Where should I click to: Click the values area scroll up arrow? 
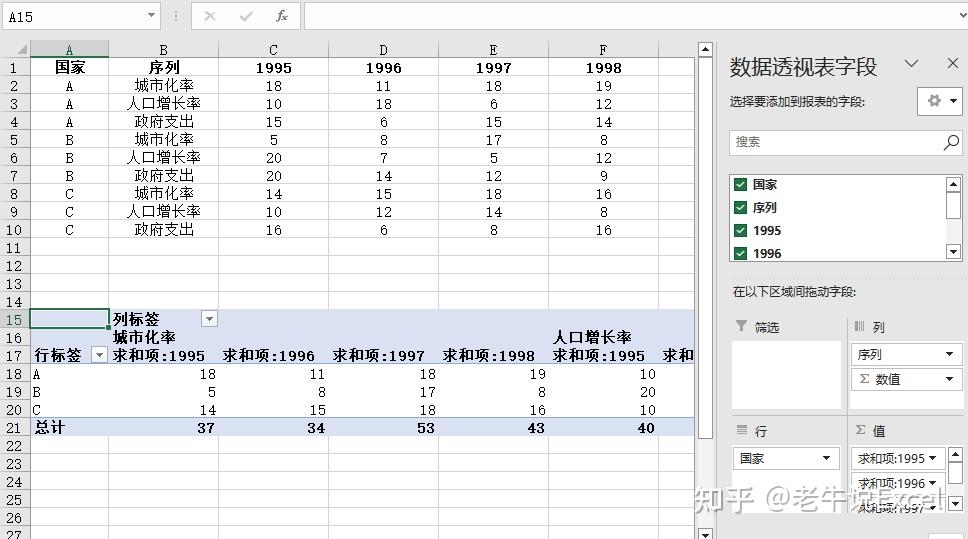click(x=955, y=456)
